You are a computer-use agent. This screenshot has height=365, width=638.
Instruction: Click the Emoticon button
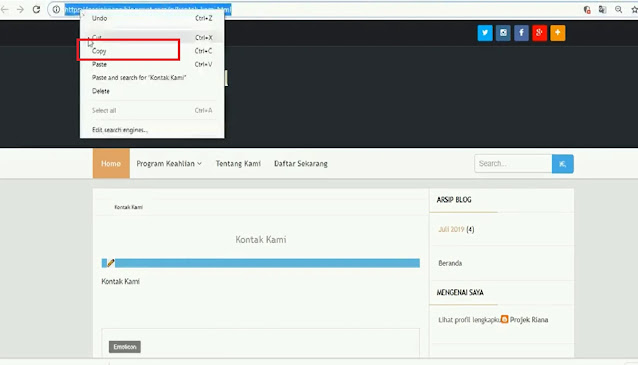125,347
